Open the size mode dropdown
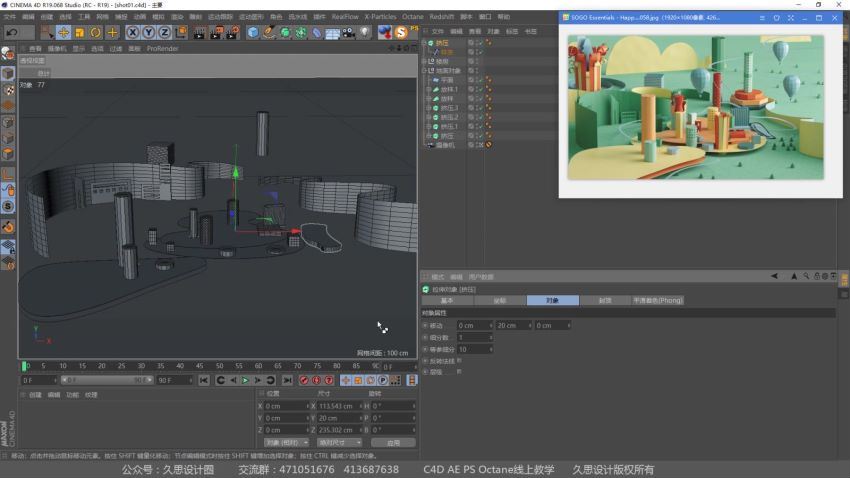The height and width of the screenshot is (478, 850). click(339, 443)
